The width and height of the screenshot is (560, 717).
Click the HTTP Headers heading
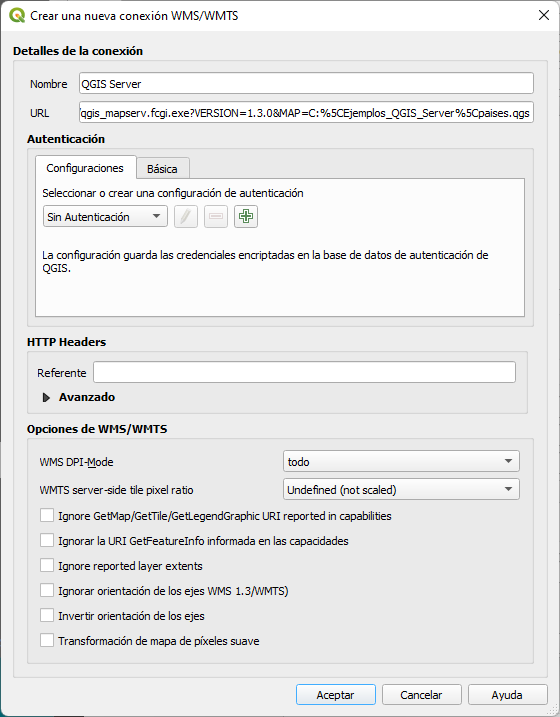coord(66,342)
